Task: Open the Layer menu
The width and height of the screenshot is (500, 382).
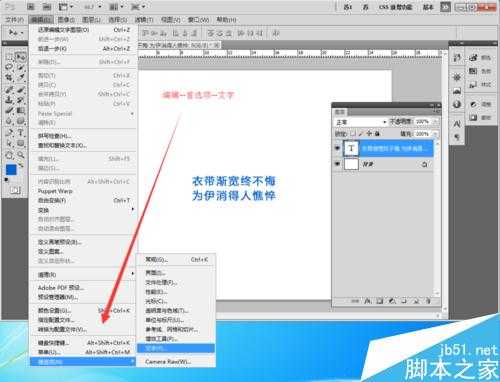Action: click(x=91, y=20)
